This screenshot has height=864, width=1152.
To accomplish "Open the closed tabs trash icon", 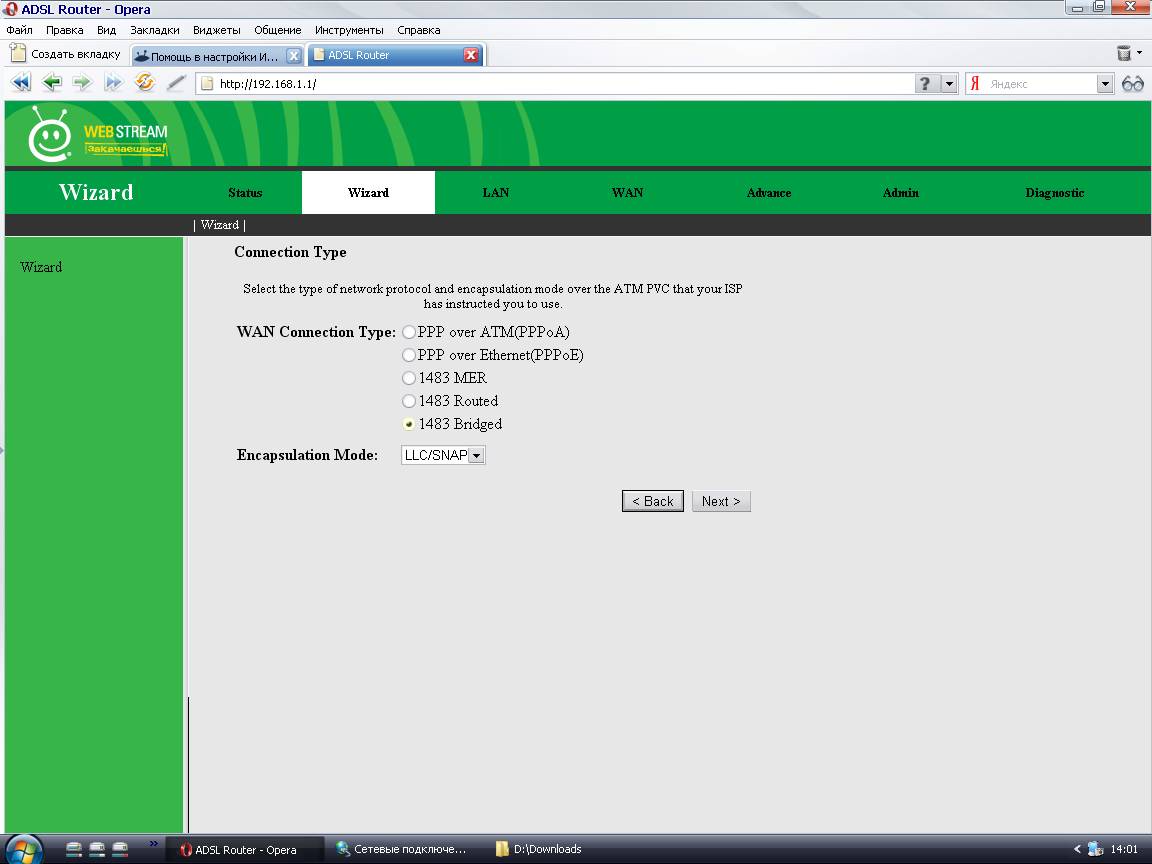I will pos(1124,53).
